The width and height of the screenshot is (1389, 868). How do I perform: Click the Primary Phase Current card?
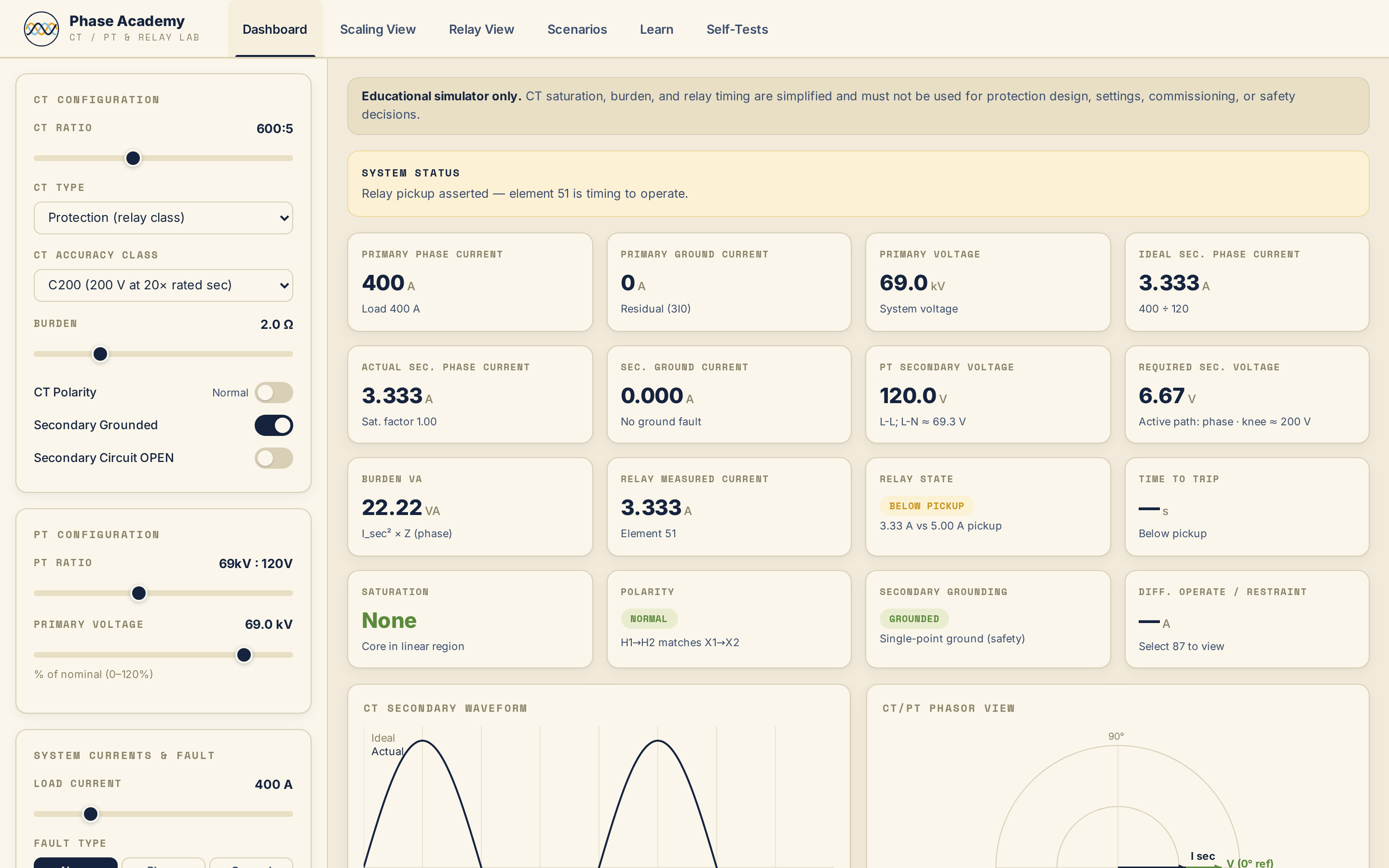[470, 281]
